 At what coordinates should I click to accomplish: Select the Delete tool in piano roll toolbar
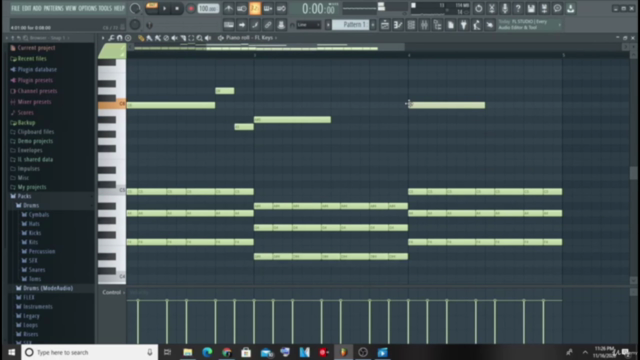(166, 38)
